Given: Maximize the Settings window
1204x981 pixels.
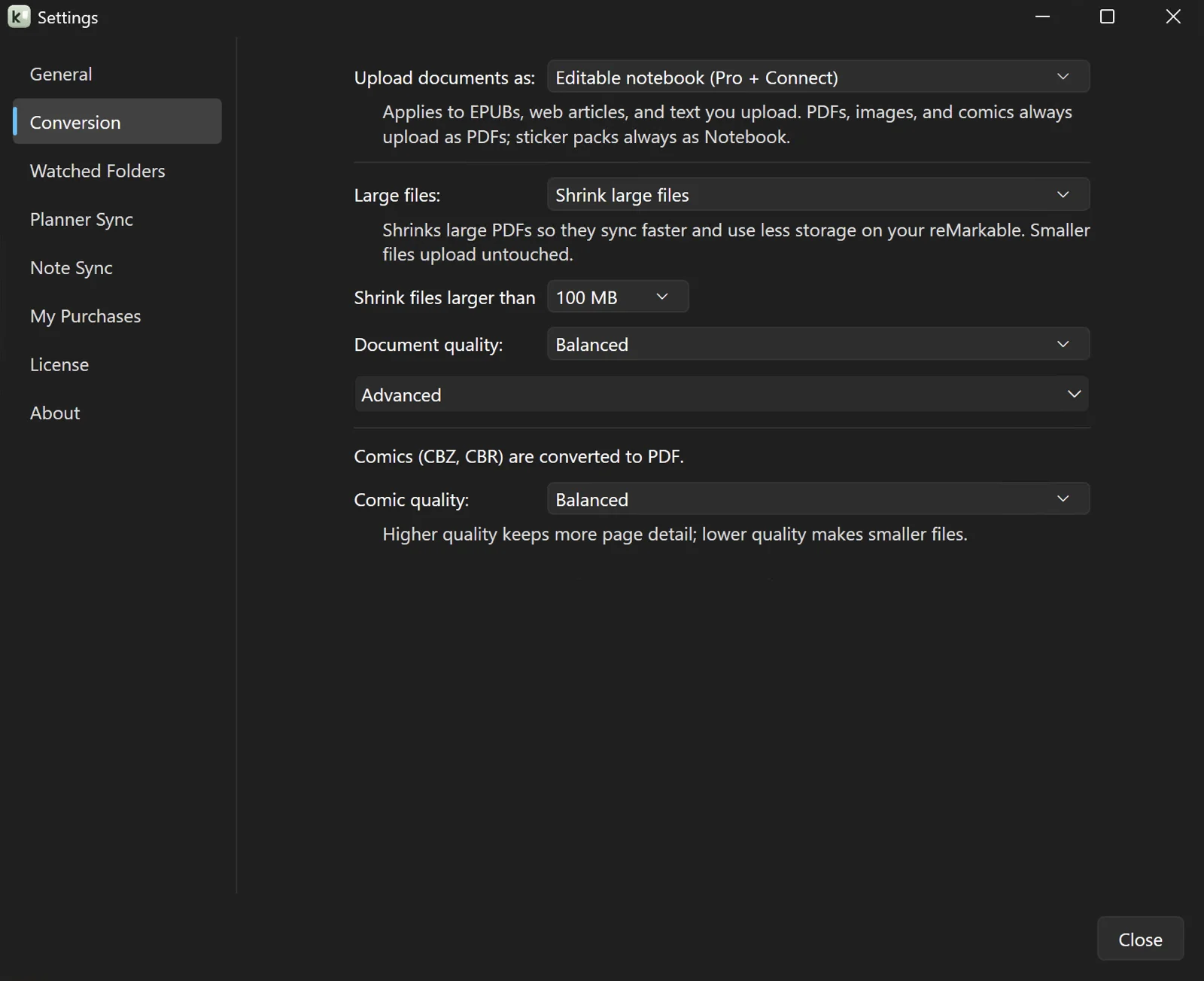Looking at the screenshot, I should click(x=1107, y=17).
